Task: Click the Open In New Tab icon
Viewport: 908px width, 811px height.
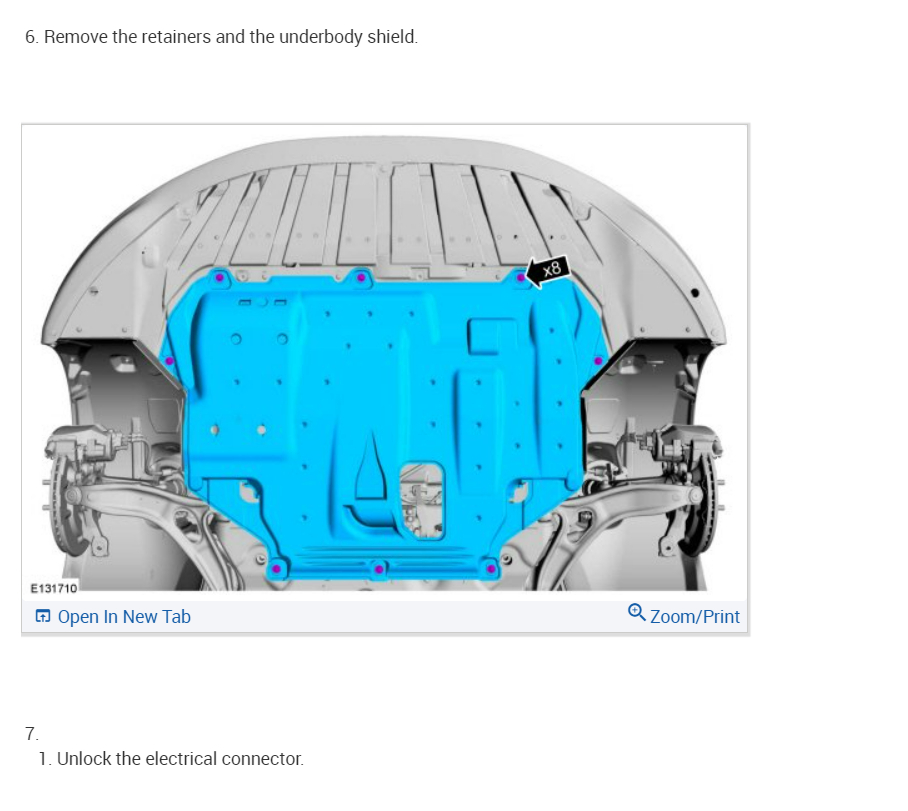Action: coord(43,616)
